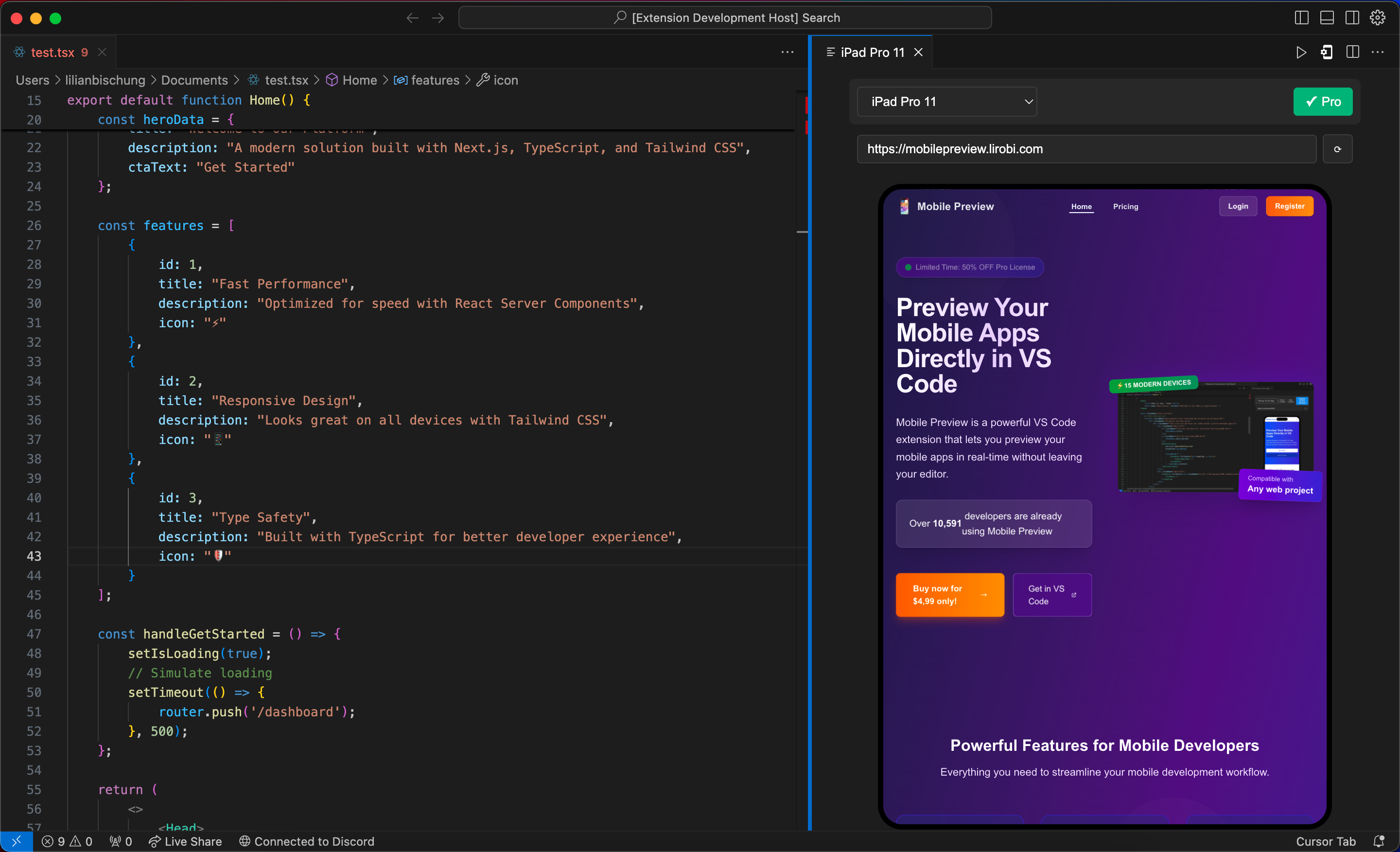Open the iPad Pro 11 device dropdown
This screenshot has width=1400, height=852.
[946, 102]
